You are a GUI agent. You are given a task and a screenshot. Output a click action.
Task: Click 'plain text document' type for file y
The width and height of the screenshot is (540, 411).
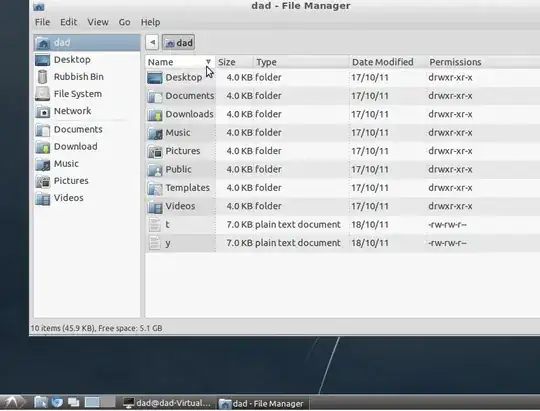(298, 243)
